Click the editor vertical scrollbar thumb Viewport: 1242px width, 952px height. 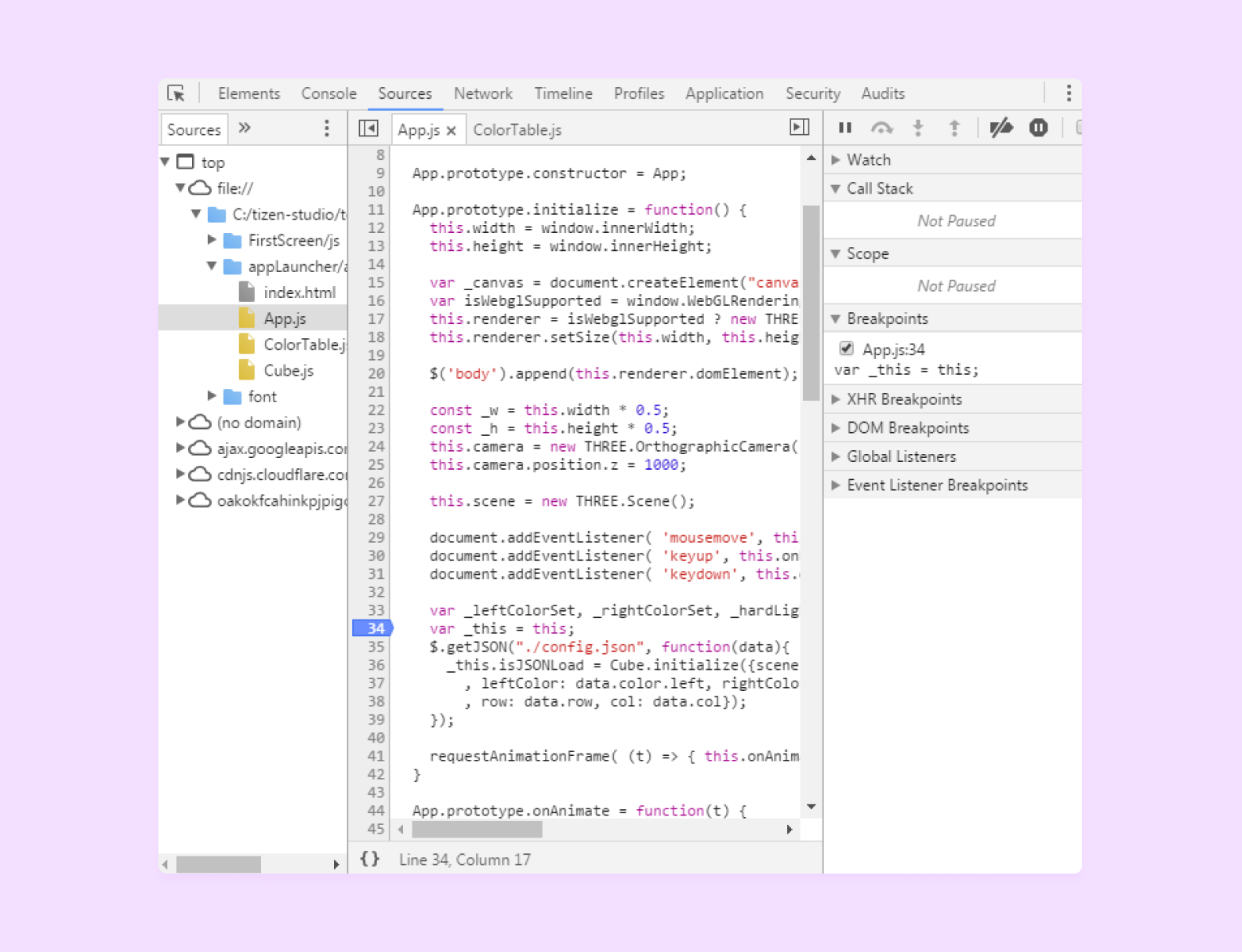click(x=811, y=303)
